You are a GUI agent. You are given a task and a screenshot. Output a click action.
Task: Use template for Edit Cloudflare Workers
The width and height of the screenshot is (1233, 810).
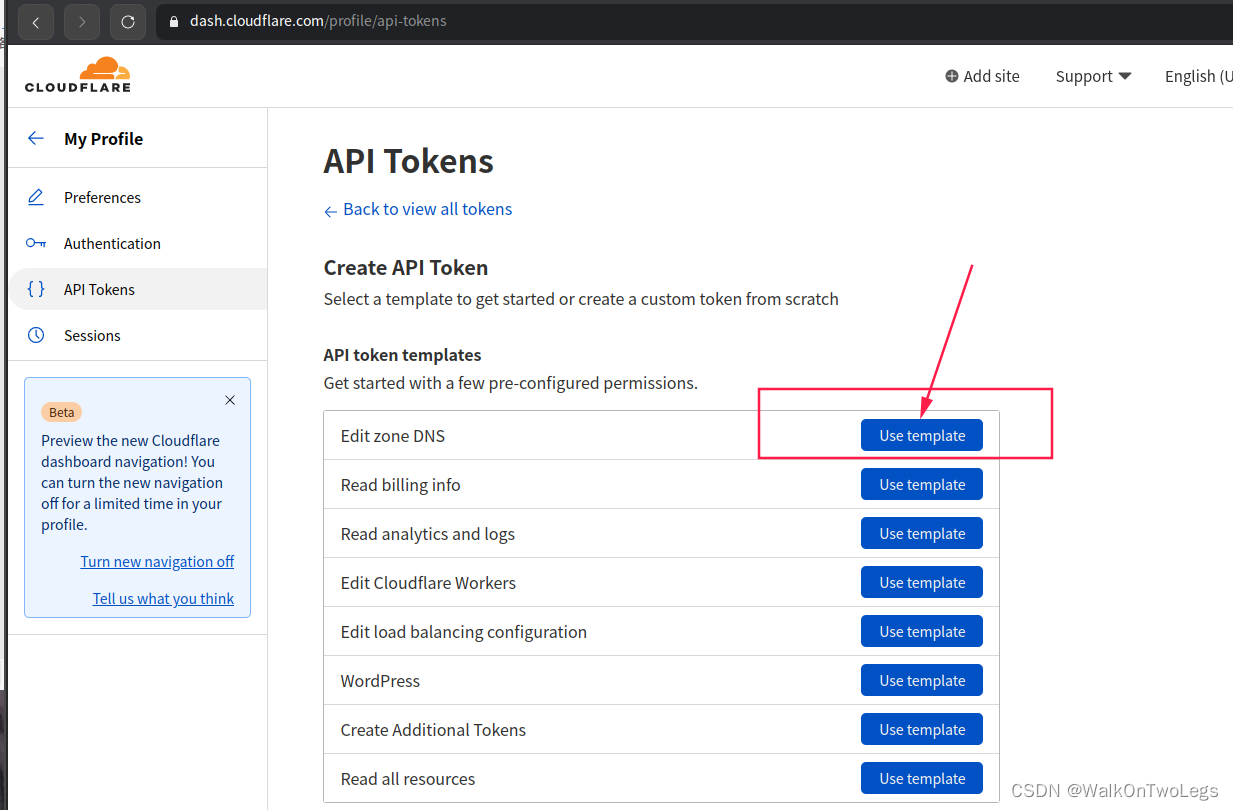point(922,582)
